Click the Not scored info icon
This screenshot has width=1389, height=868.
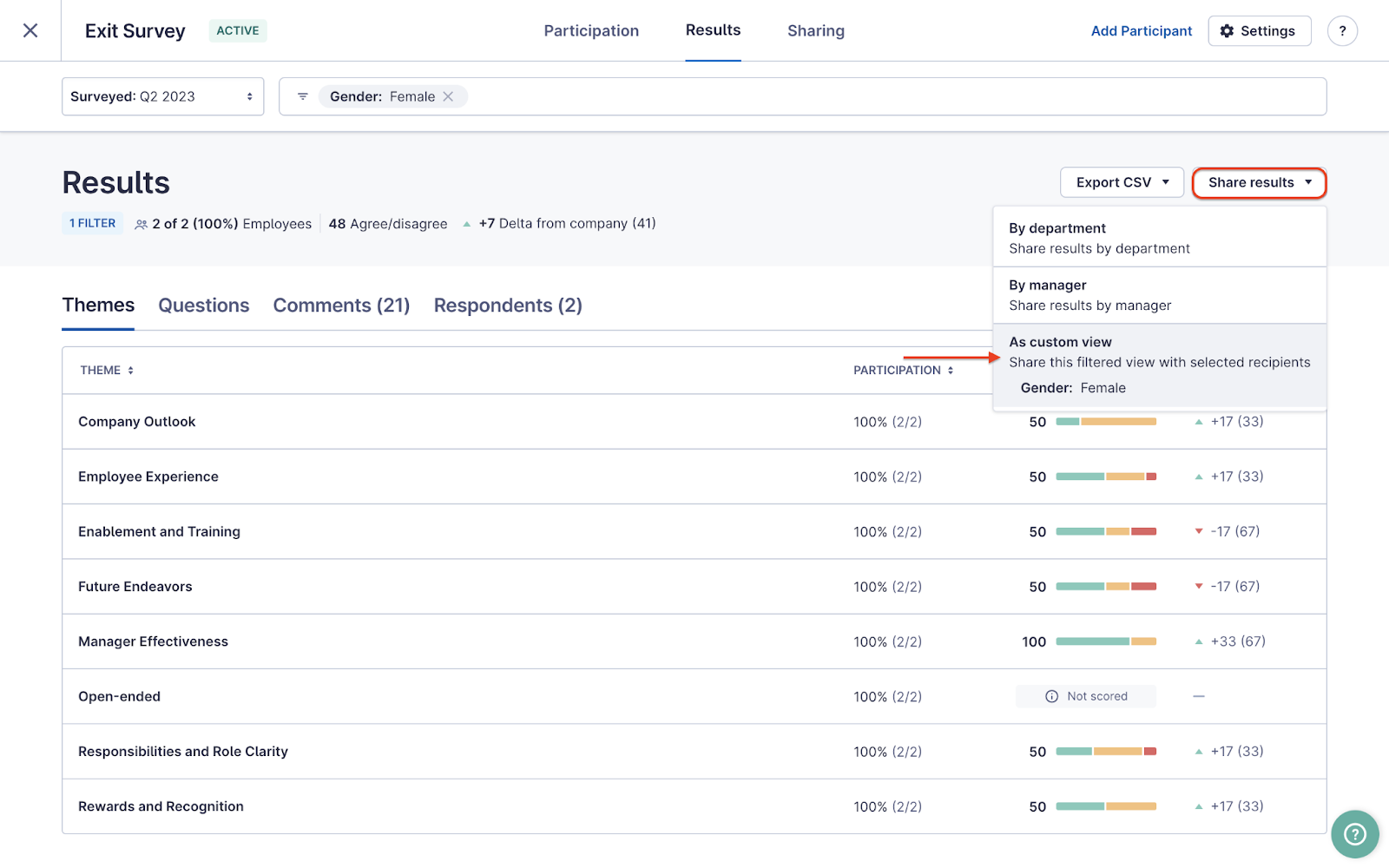coord(1051,695)
